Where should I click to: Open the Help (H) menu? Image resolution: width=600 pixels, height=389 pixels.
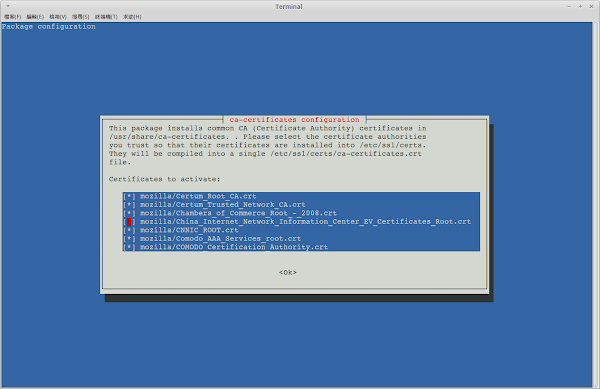coord(132,17)
